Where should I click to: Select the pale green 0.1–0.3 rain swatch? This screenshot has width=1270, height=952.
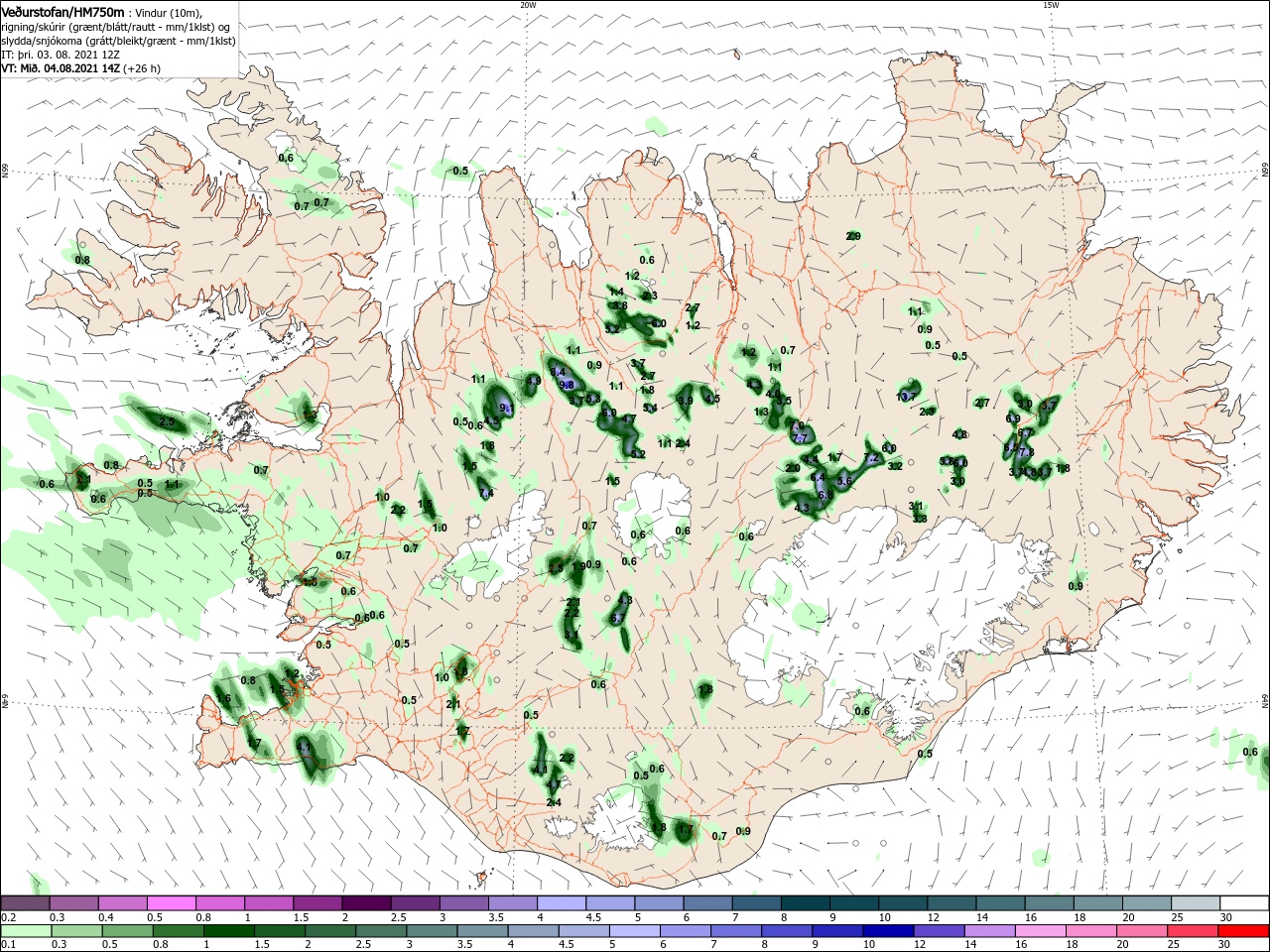(x=27, y=931)
